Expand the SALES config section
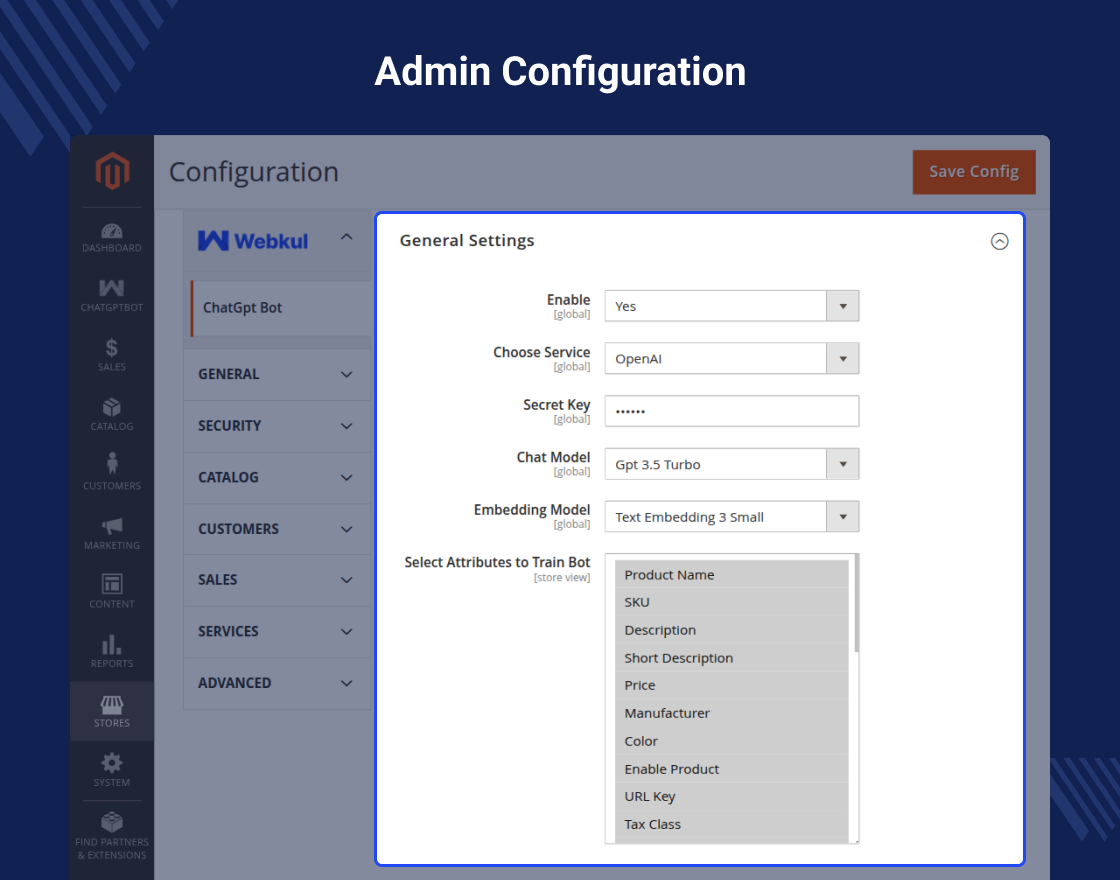The image size is (1120, 880). coord(277,580)
